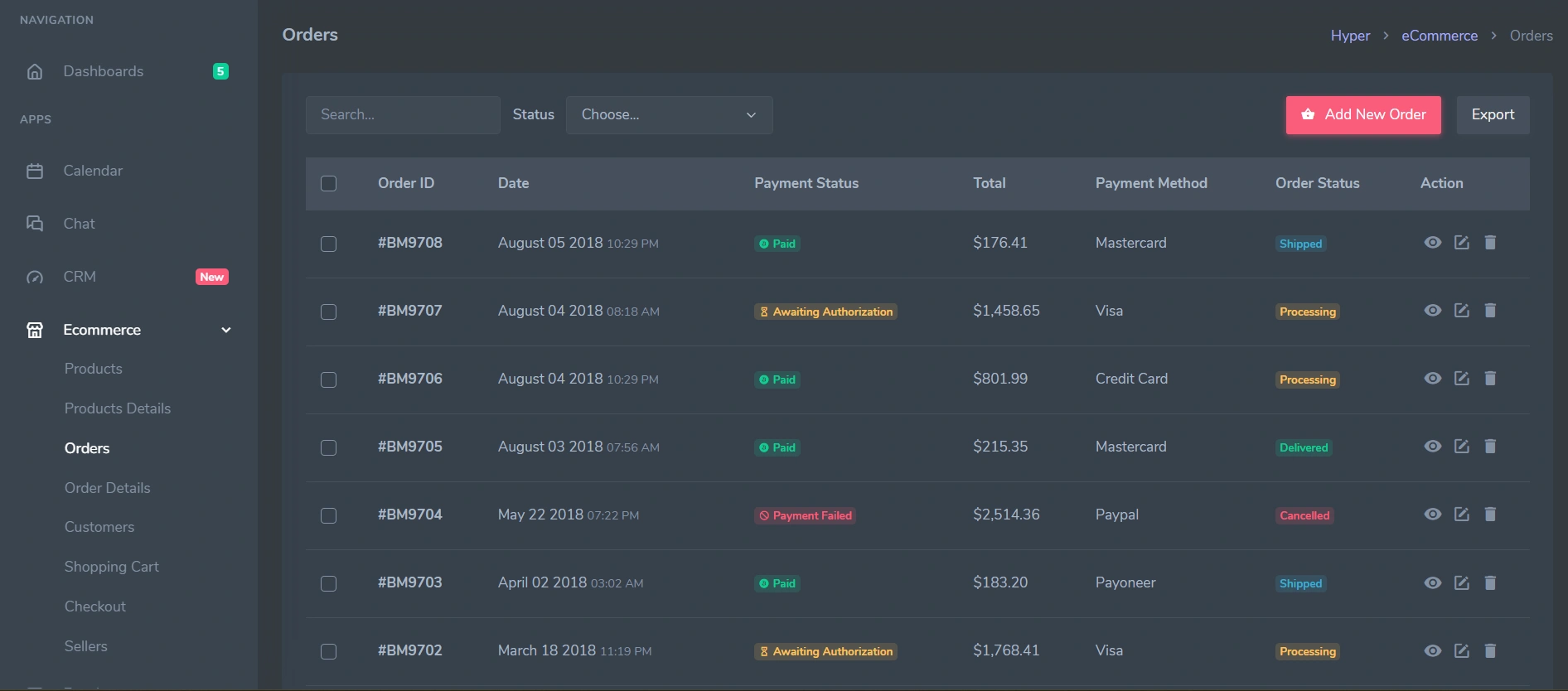Expand the CRM navigation item

80,277
